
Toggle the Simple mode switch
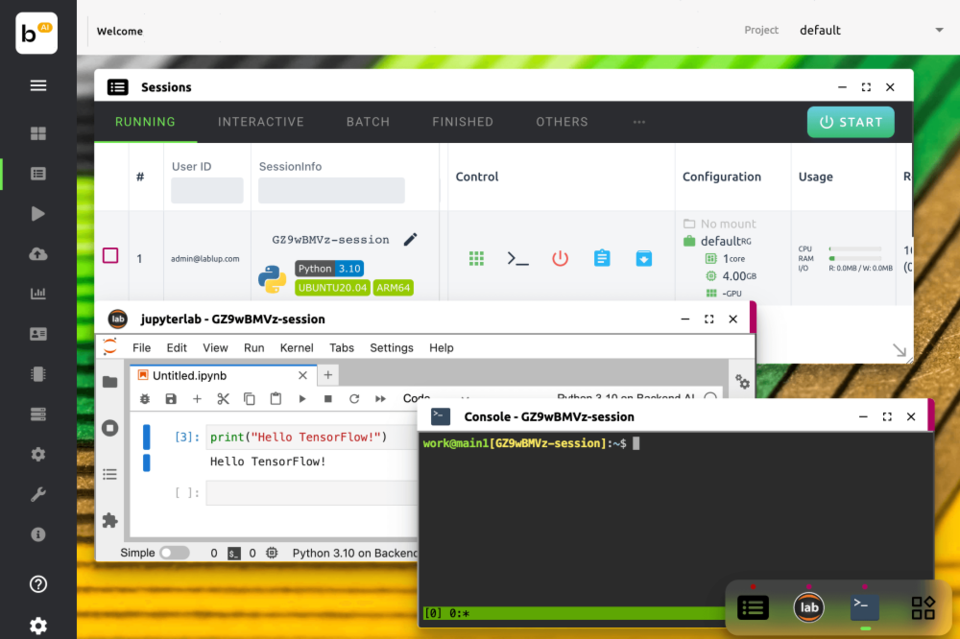coord(174,553)
